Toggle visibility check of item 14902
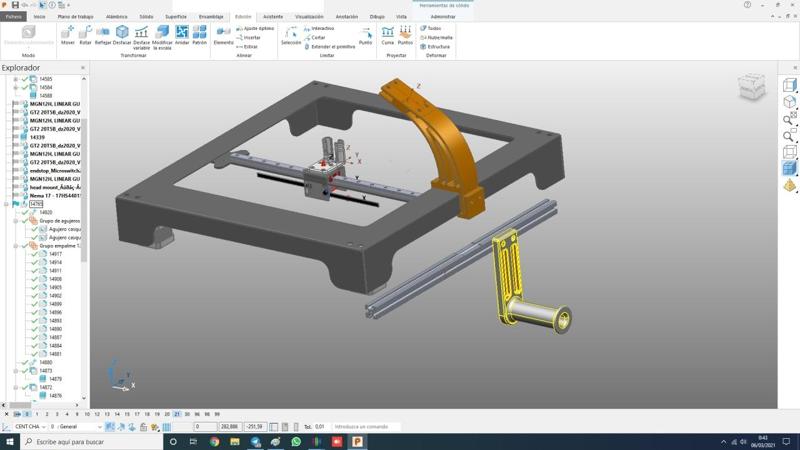This screenshot has width=800, height=450. 34,296
